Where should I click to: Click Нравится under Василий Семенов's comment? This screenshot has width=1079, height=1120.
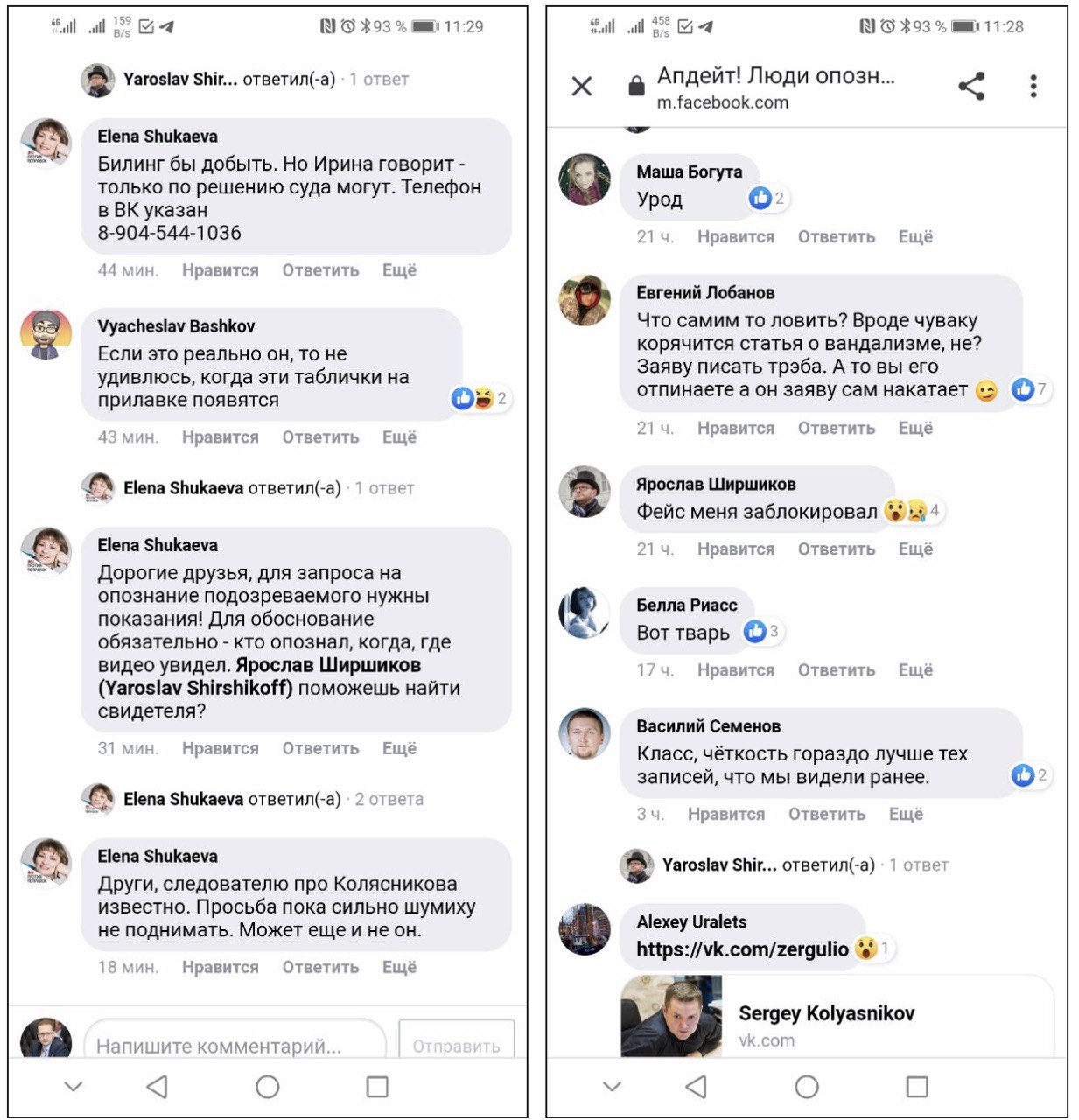[725, 815]
